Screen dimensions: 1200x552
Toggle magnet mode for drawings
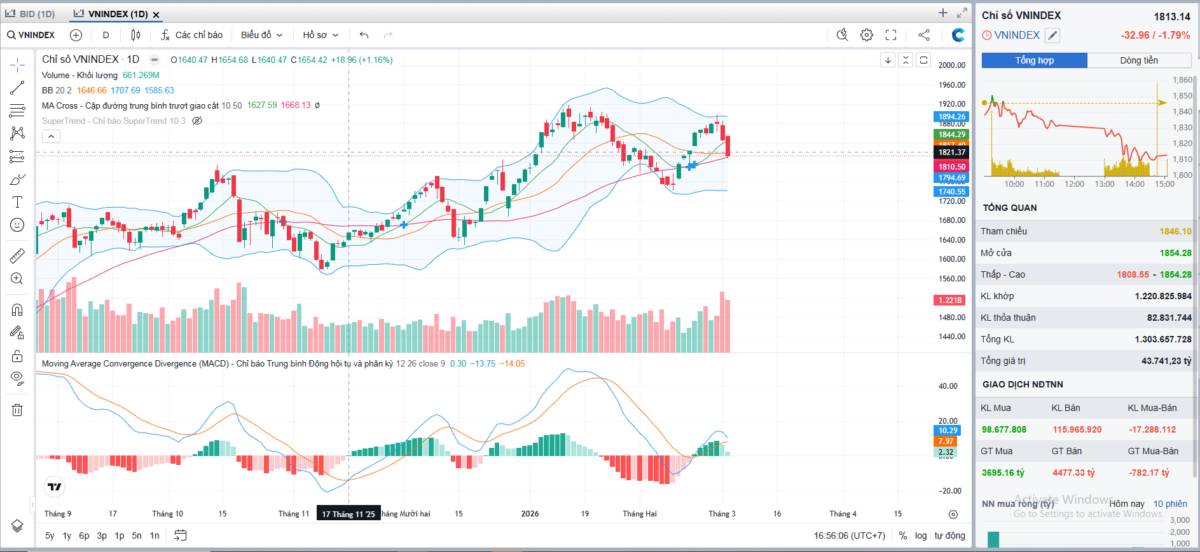[x=17, y=310]
